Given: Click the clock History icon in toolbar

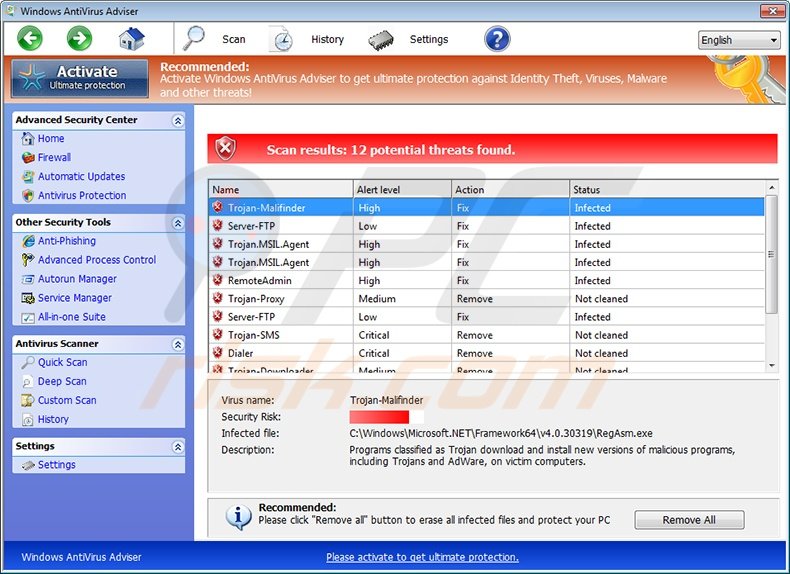Looking at the screenshot, I should 282,40.
